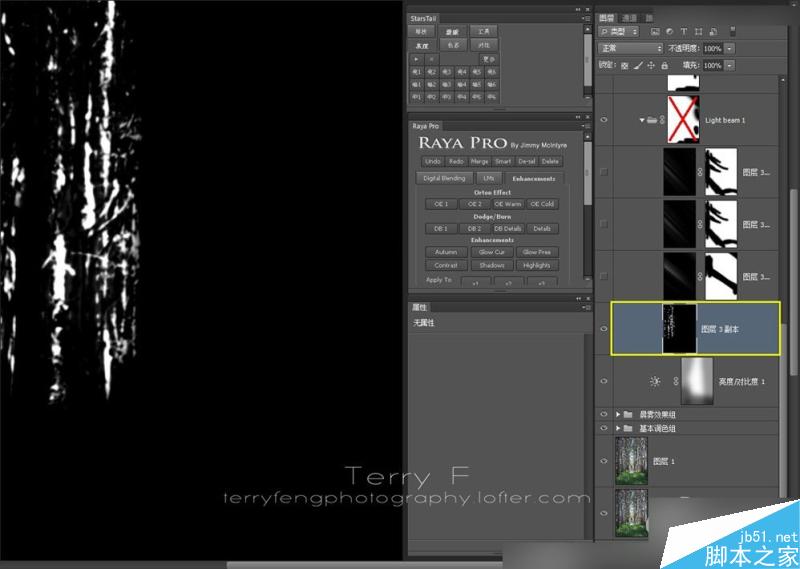This screenshot has width=800, height=569.
Task: Filter layers by shape layer icon
Action: coord(698,32)
